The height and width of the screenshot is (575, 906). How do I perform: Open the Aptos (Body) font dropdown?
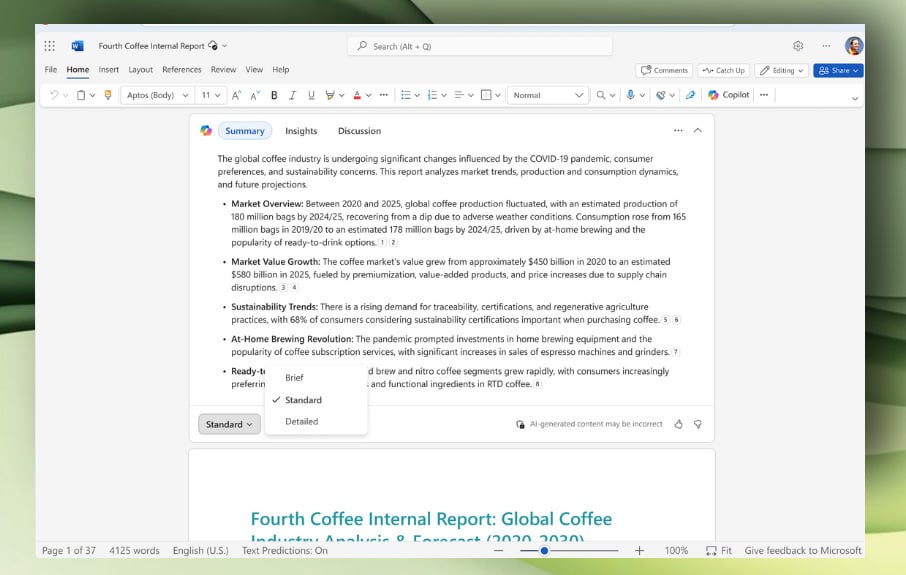tap(157, 95)
